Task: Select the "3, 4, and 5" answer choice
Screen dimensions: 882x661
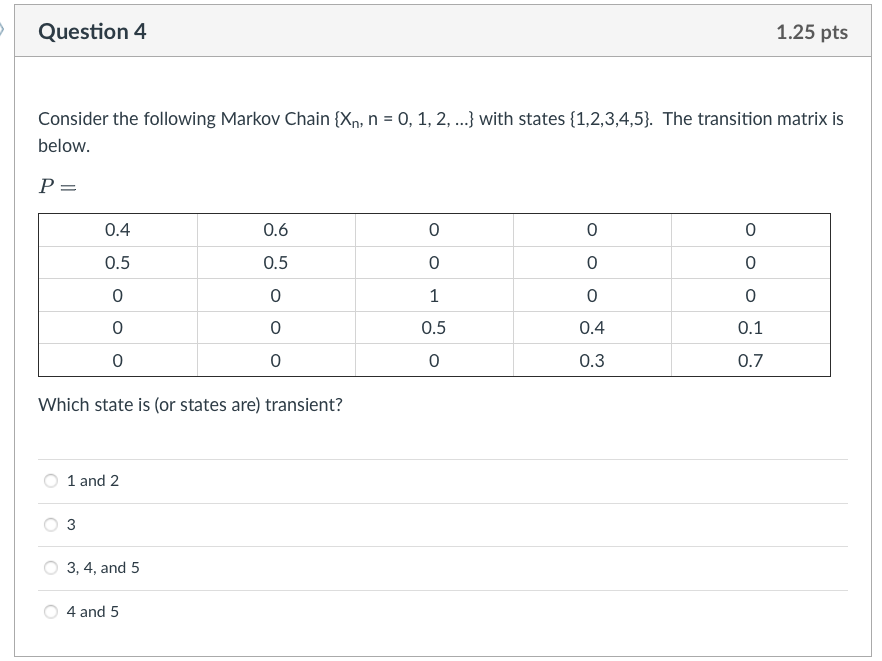Action: pyautogui.click(x=51, y=568)
